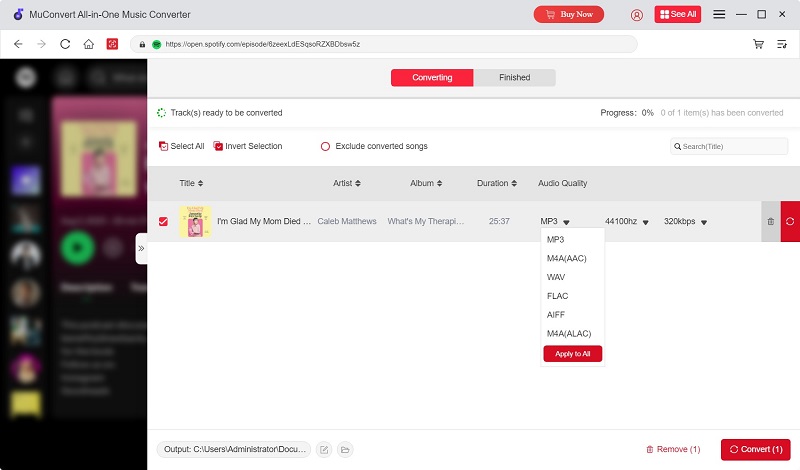Image resolution: width=800 pixels, height=470 pixels.
Task: Open the home page icon
Action: click(x=89, y=44)
